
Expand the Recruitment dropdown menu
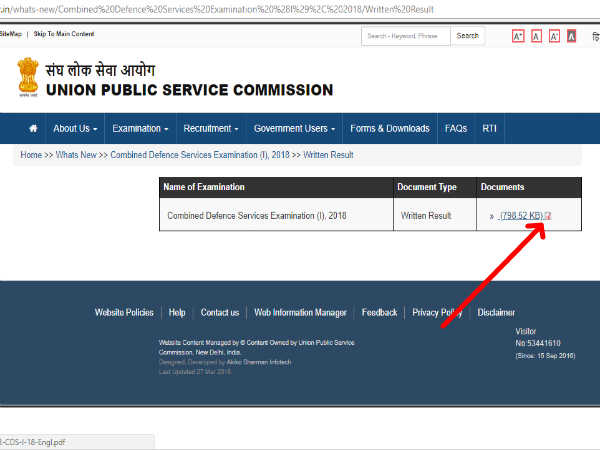[211, 129]
